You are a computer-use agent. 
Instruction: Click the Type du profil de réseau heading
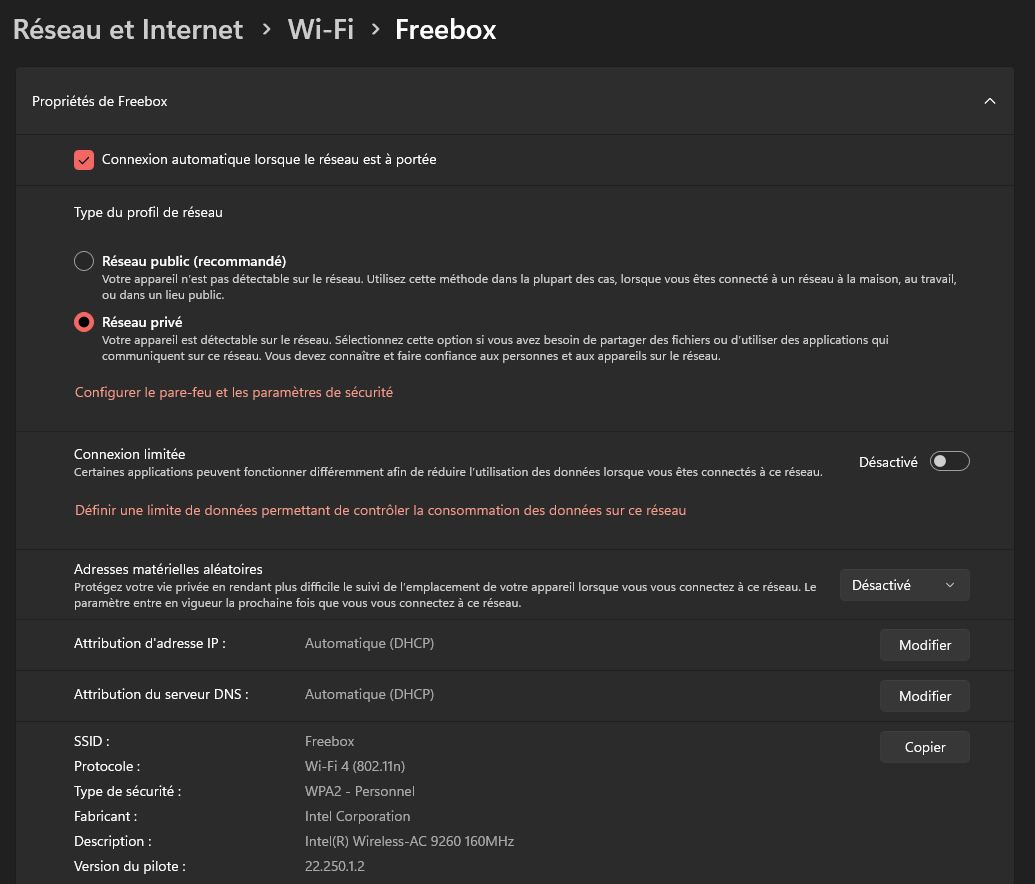pyautogui.click(x=148, y=213)
